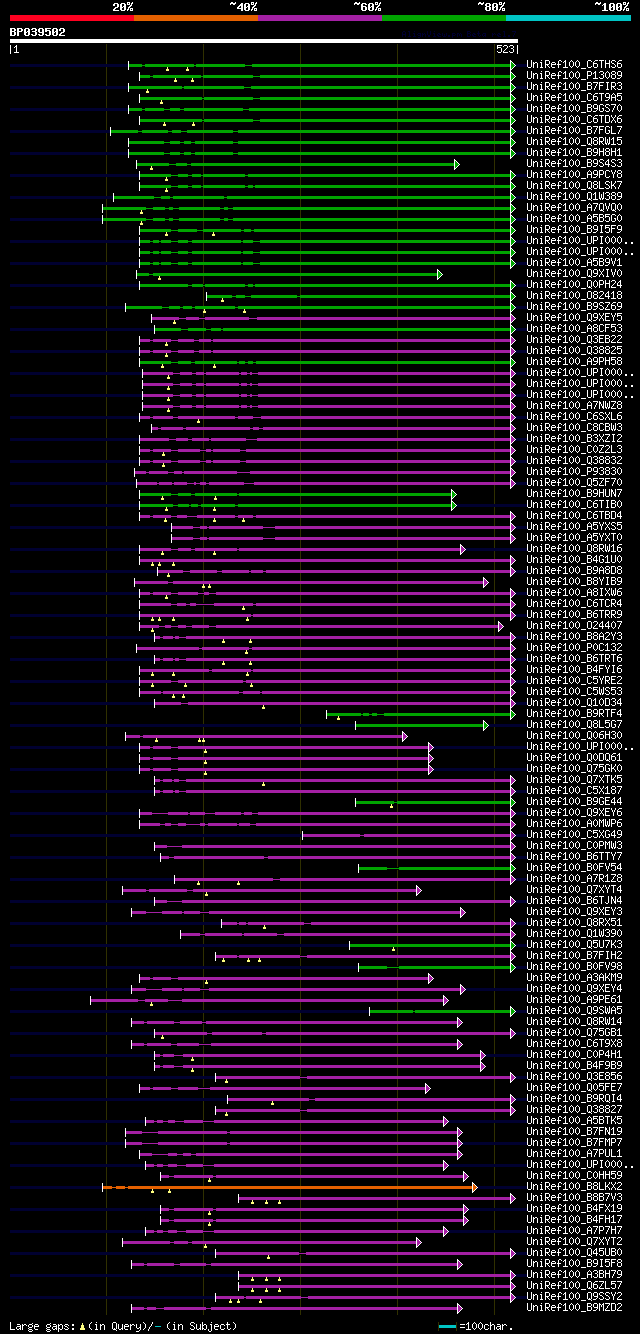Screen dimensions: 640x1334
Task: Open hit UniRef100_A5B9V1
Action: coord(574,262)
